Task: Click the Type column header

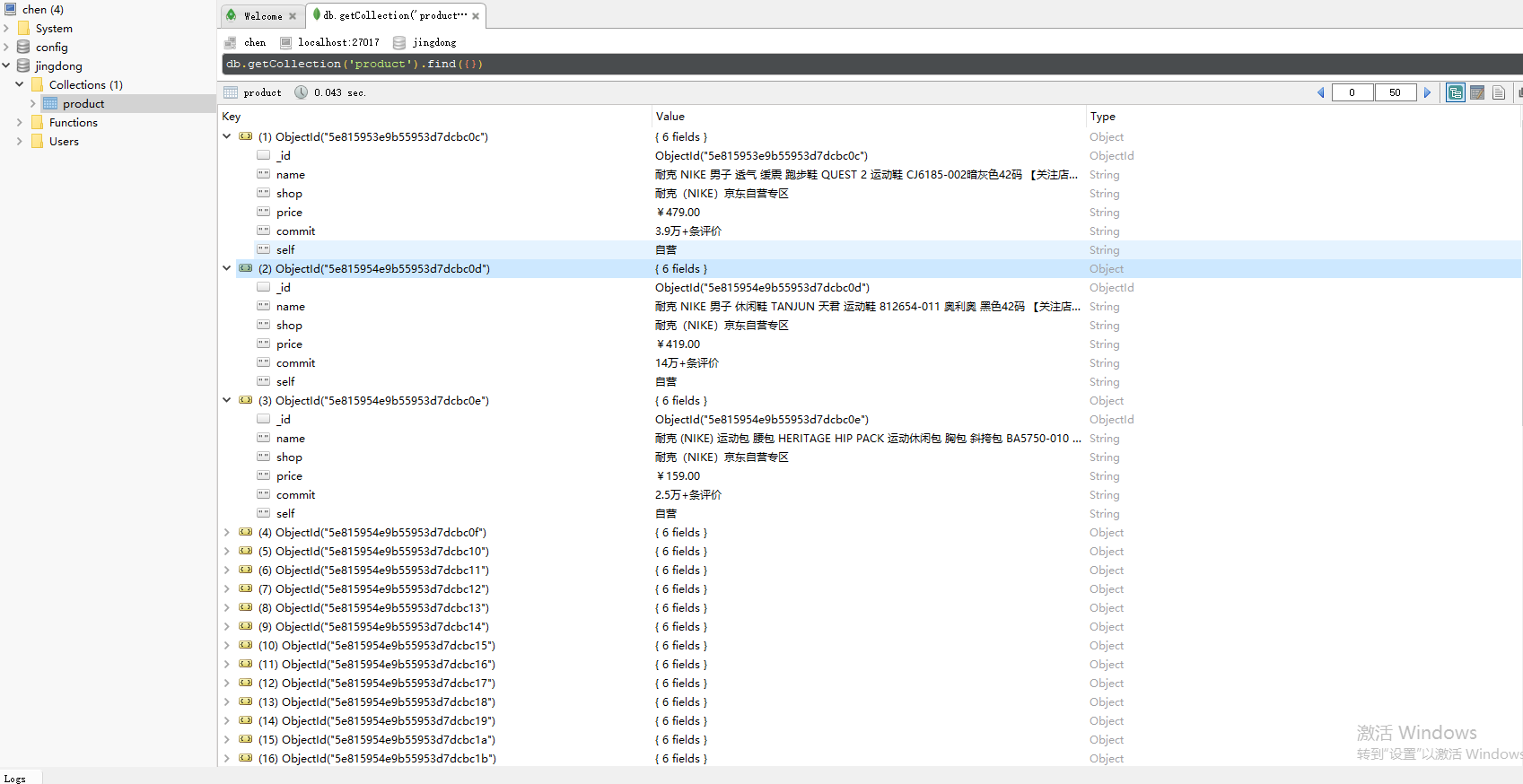Action: 1301,117
